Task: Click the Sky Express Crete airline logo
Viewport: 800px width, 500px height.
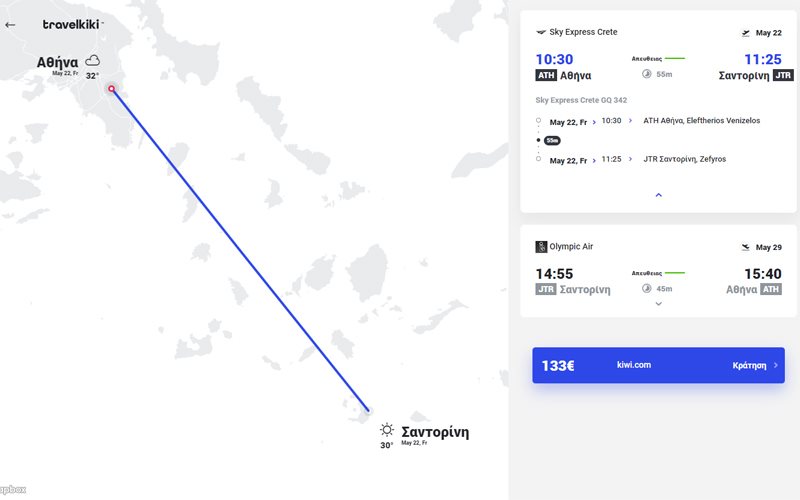Action: [541, 32]
